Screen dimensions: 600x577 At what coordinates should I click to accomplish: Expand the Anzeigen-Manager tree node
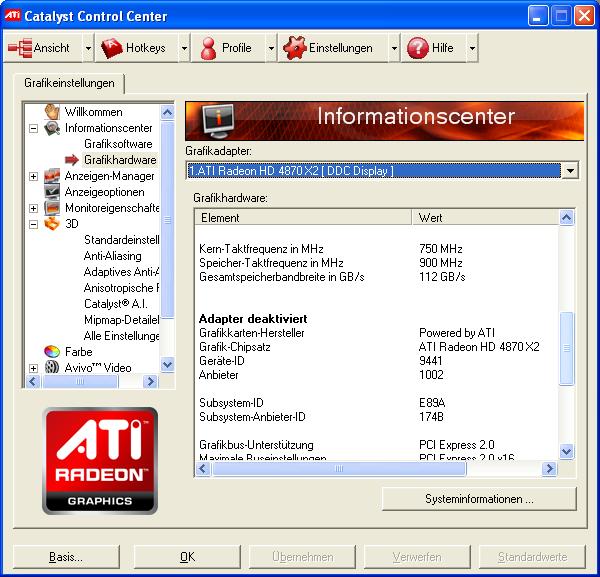click(x=34, y=176)
